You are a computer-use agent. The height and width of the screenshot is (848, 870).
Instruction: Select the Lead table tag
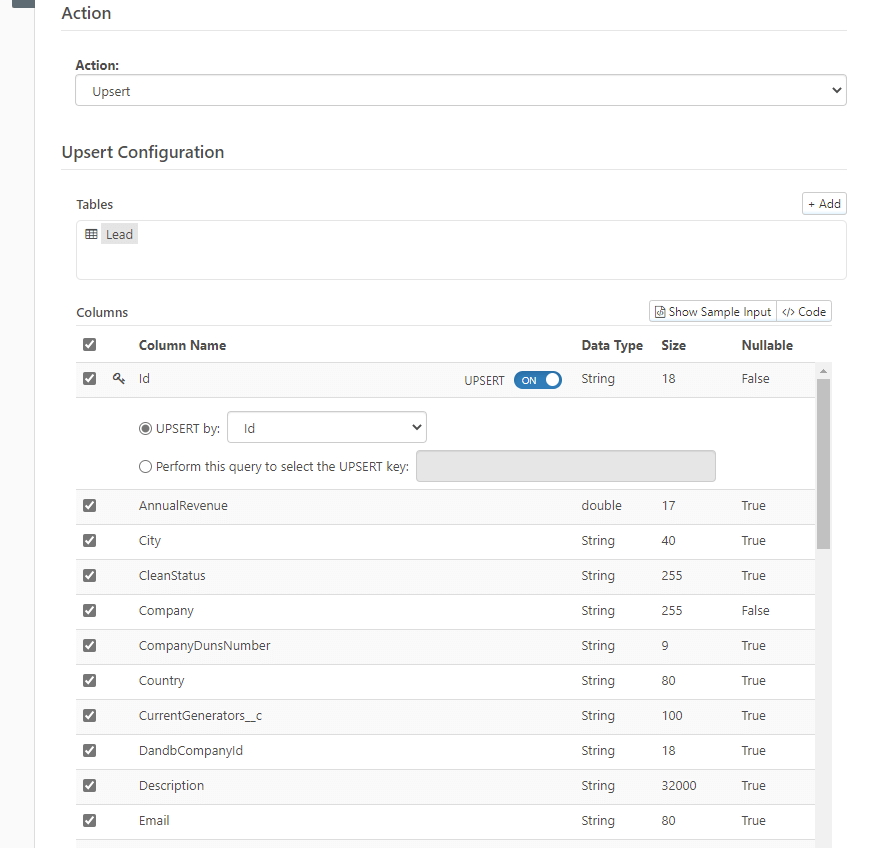point(119,235)
